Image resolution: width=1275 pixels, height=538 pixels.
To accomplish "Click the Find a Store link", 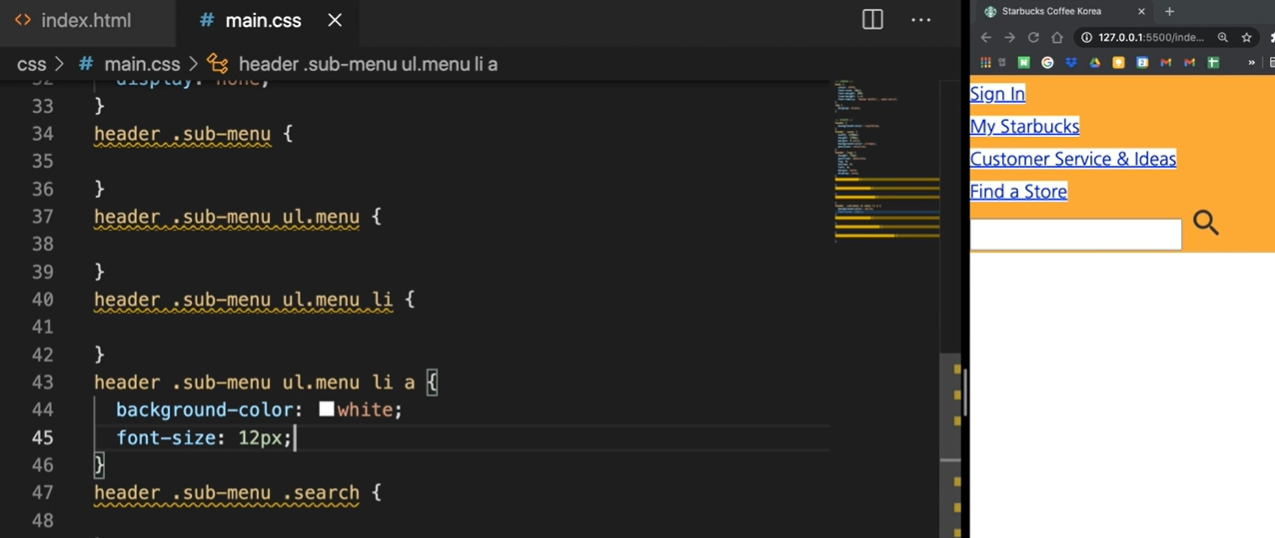I will click(x=1018, y=191).
